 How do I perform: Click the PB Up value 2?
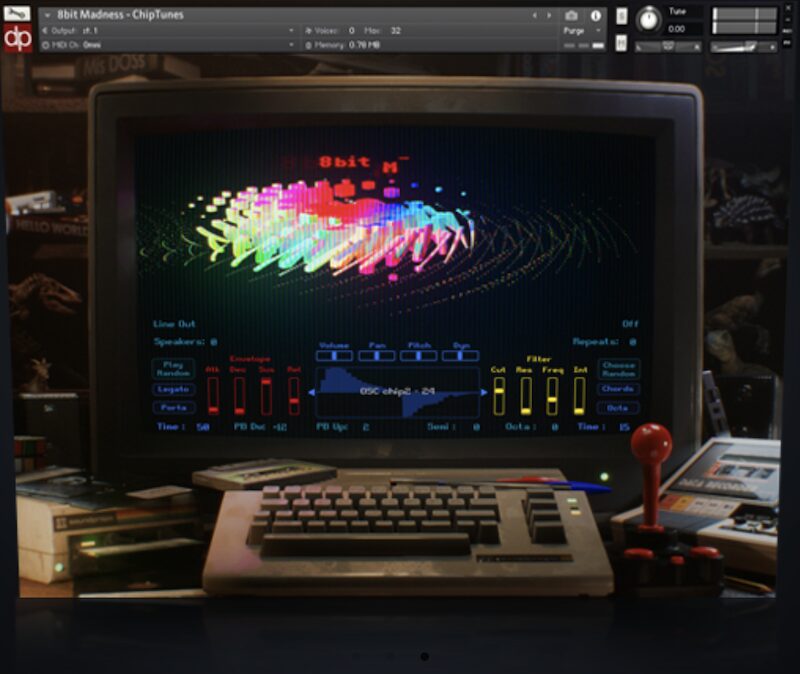click(366, 427)
